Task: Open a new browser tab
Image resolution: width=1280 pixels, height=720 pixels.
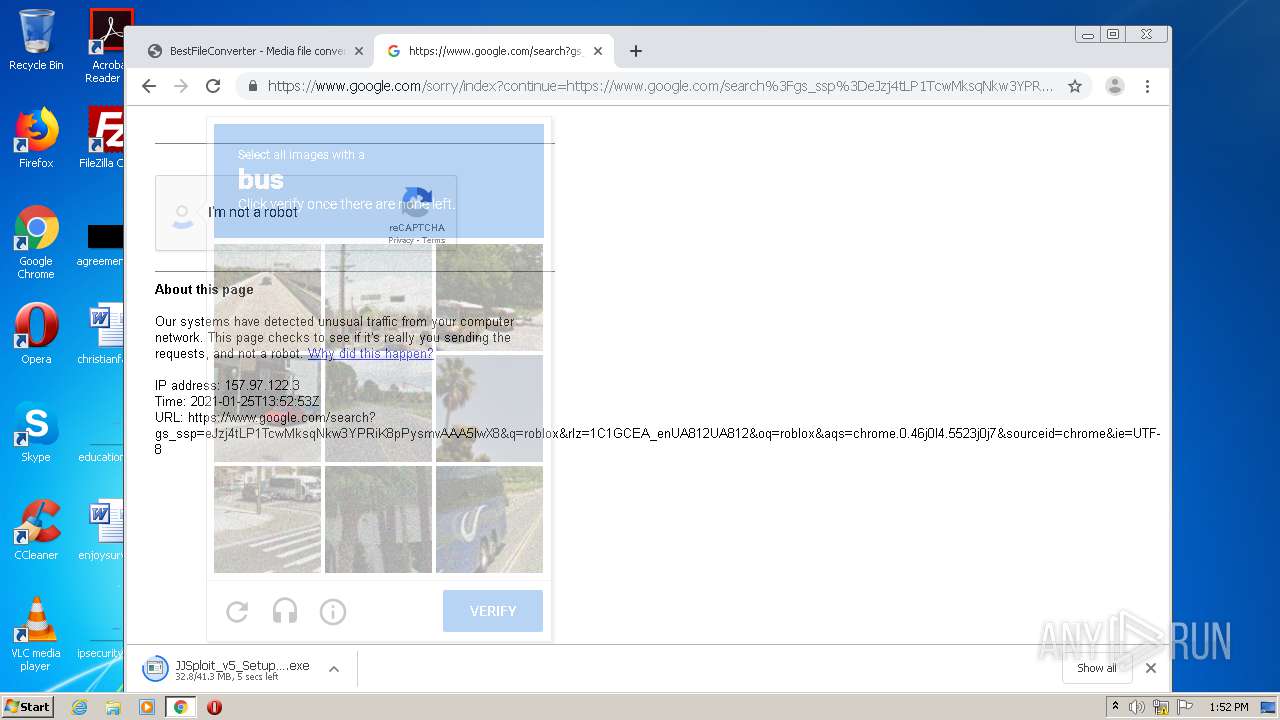Action: [636, 51]
